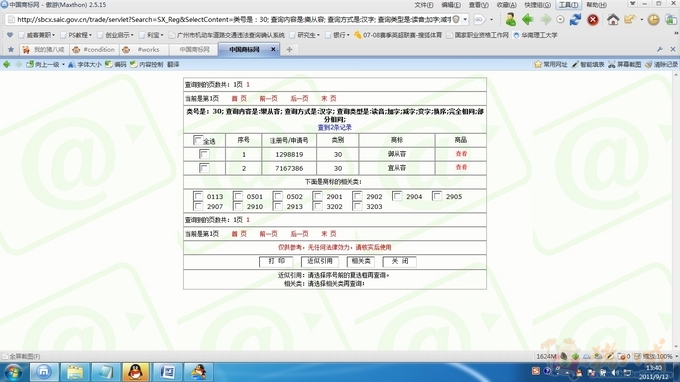The height and width of the screenshot is (382, 680).
Task: Open 国家职业资格工作网 bookmark
Action: click(x=478, y=35)
